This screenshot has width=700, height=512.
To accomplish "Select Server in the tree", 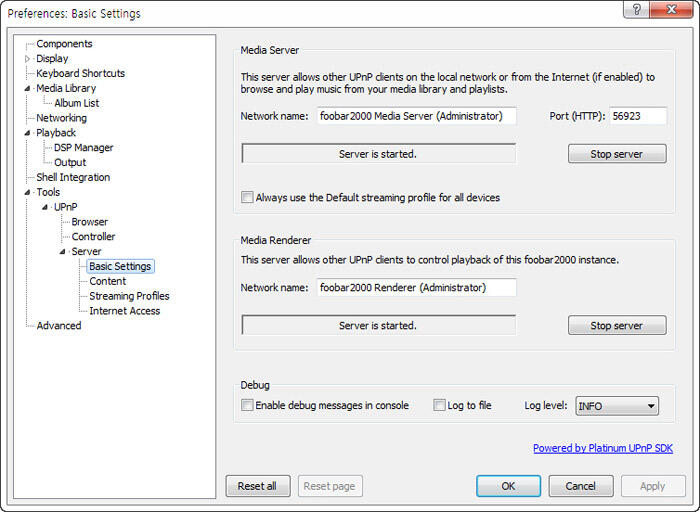I will [x=87, y=251].
